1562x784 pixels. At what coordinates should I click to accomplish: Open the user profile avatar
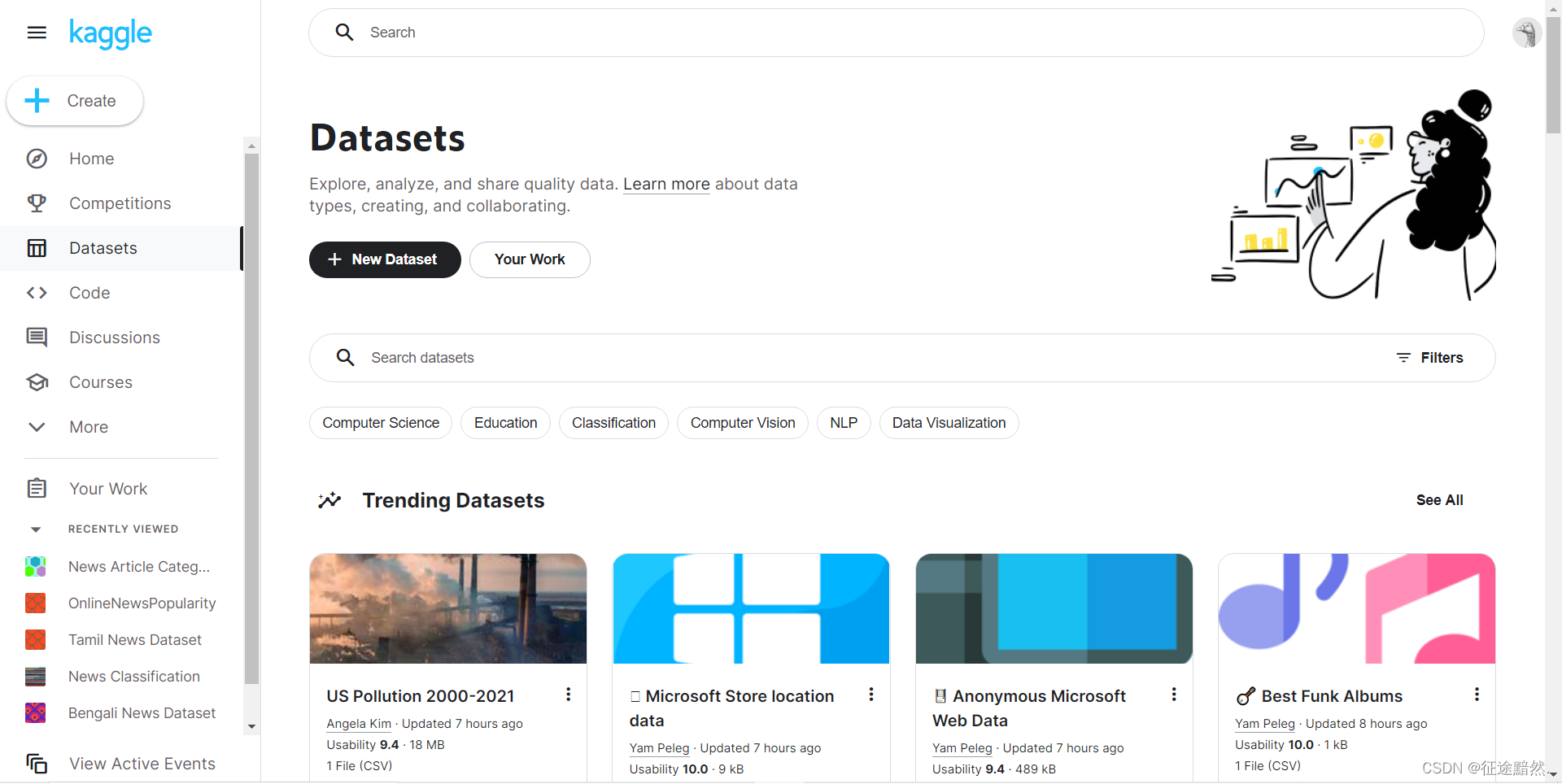pos(1526,33)
